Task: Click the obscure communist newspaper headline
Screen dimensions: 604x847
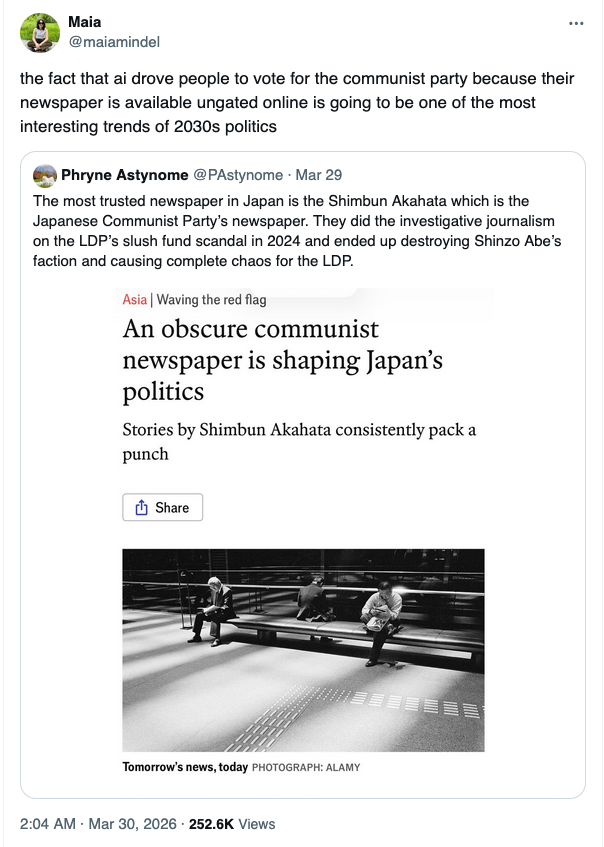Action: click(282, 360)
